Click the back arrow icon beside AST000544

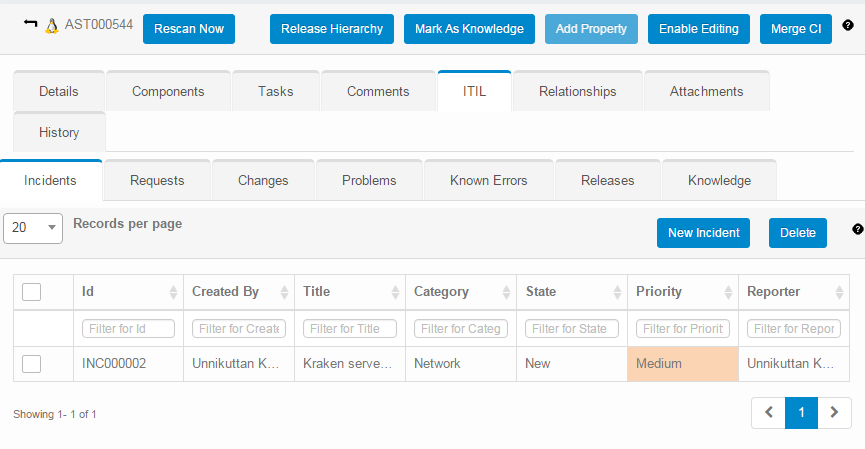[30, 27]
